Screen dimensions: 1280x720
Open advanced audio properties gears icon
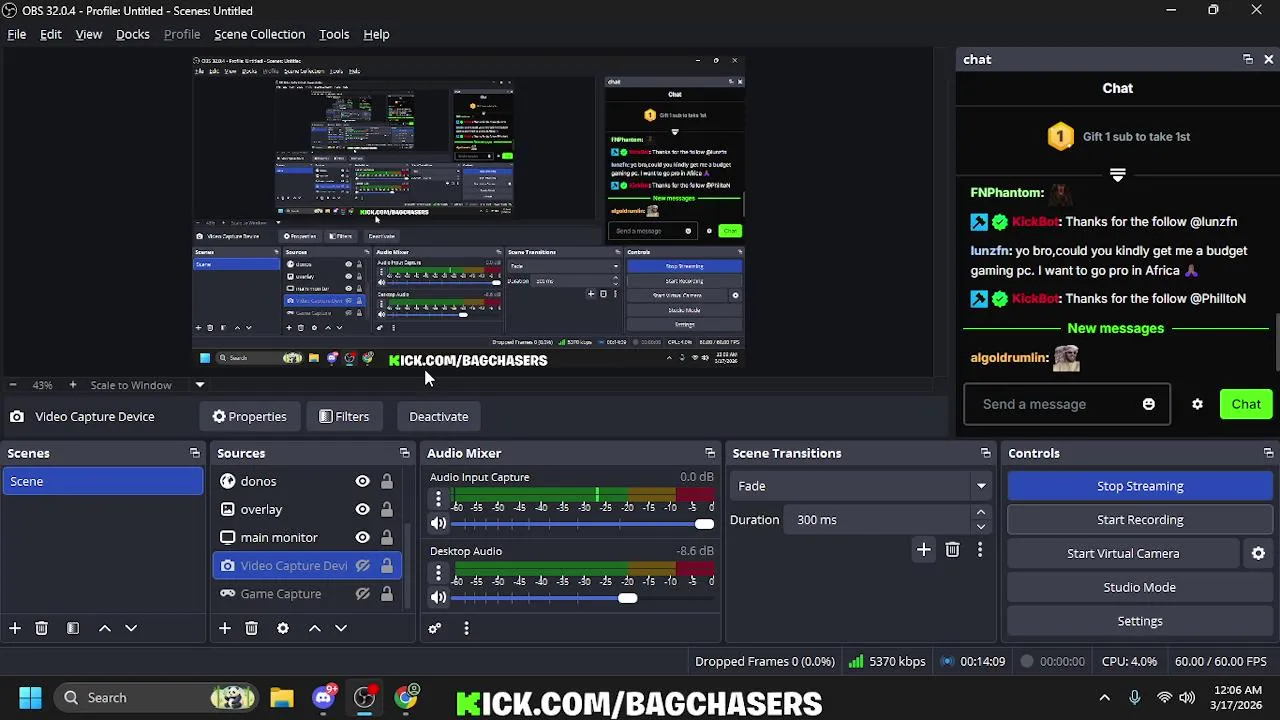pyautogui.click(x=435, y=628)
